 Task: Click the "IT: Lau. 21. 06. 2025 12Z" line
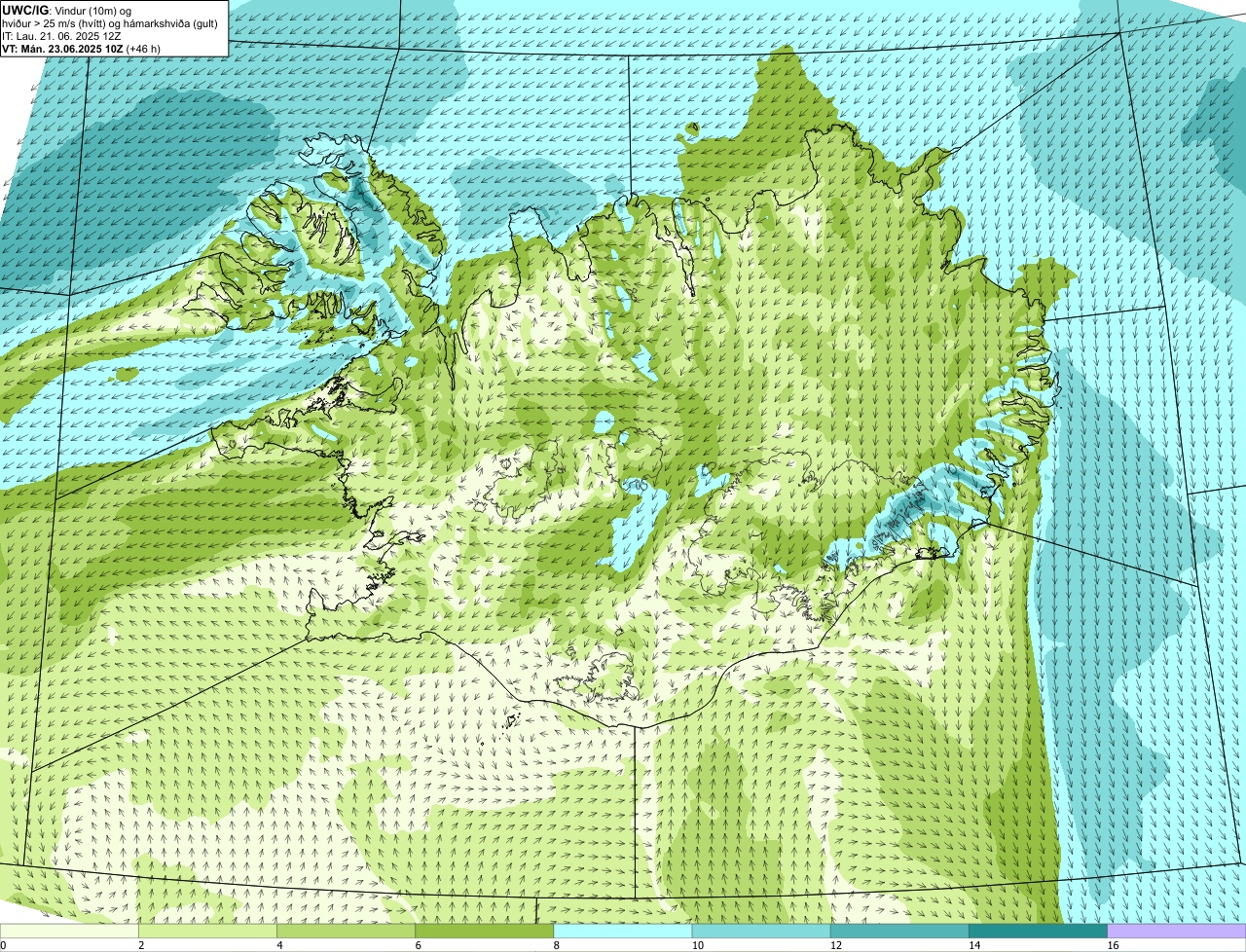click(x=61, y=35)
